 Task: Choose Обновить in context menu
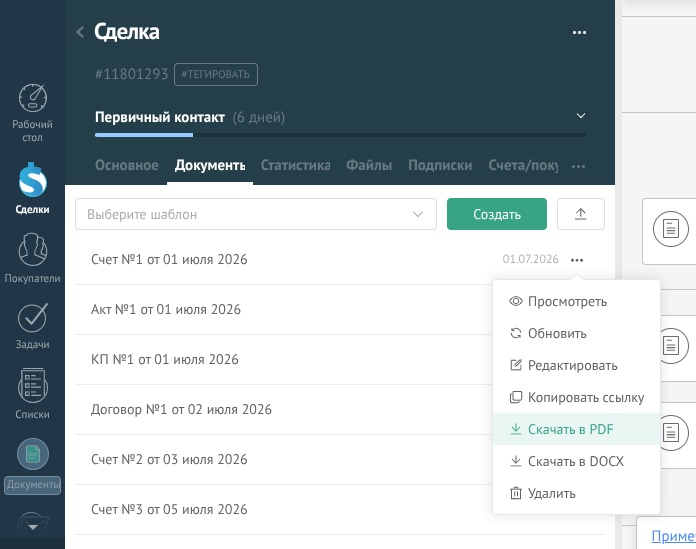click(576, 333)
